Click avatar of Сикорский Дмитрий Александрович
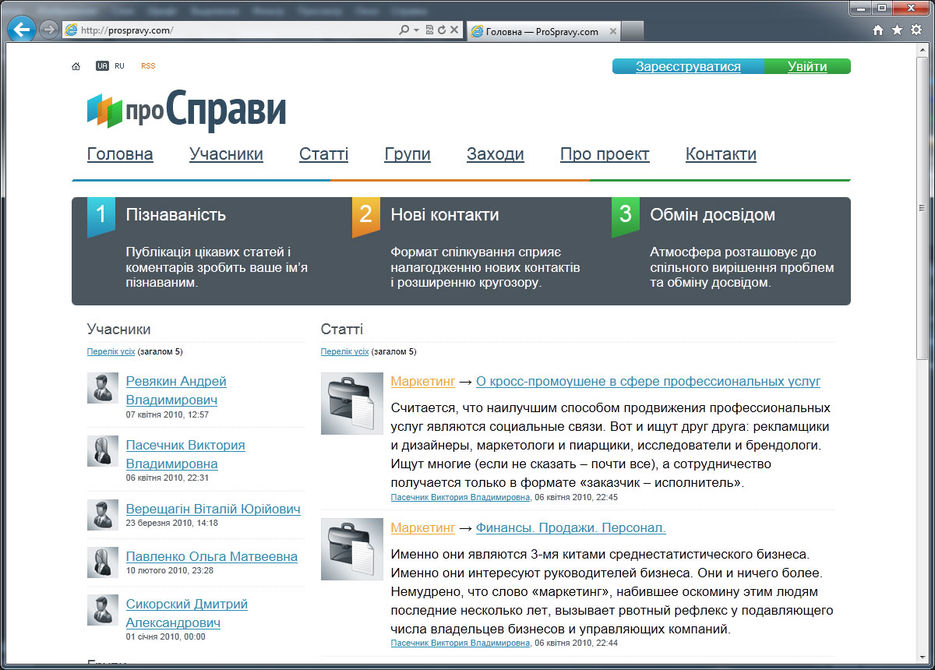This screenshot has width=935, height=670. coord(103,610)
